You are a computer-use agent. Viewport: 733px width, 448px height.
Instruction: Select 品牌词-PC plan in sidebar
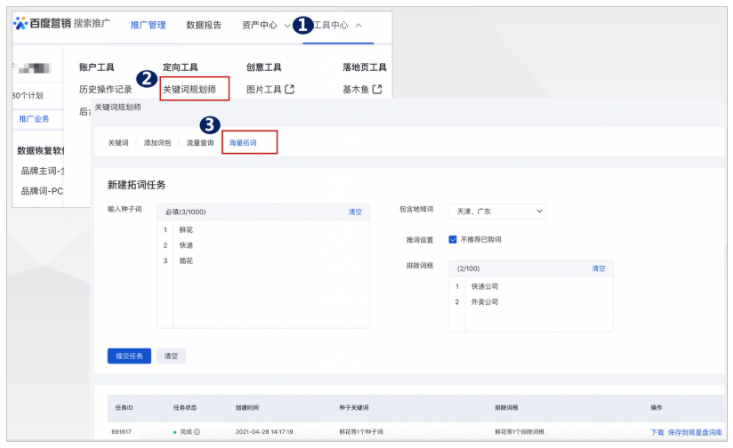42,191
